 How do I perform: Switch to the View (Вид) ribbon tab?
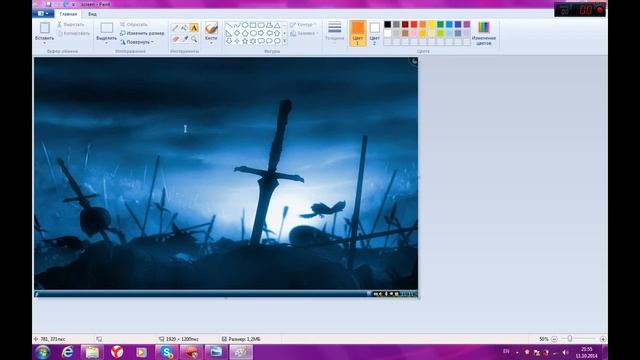click(92, 14)
